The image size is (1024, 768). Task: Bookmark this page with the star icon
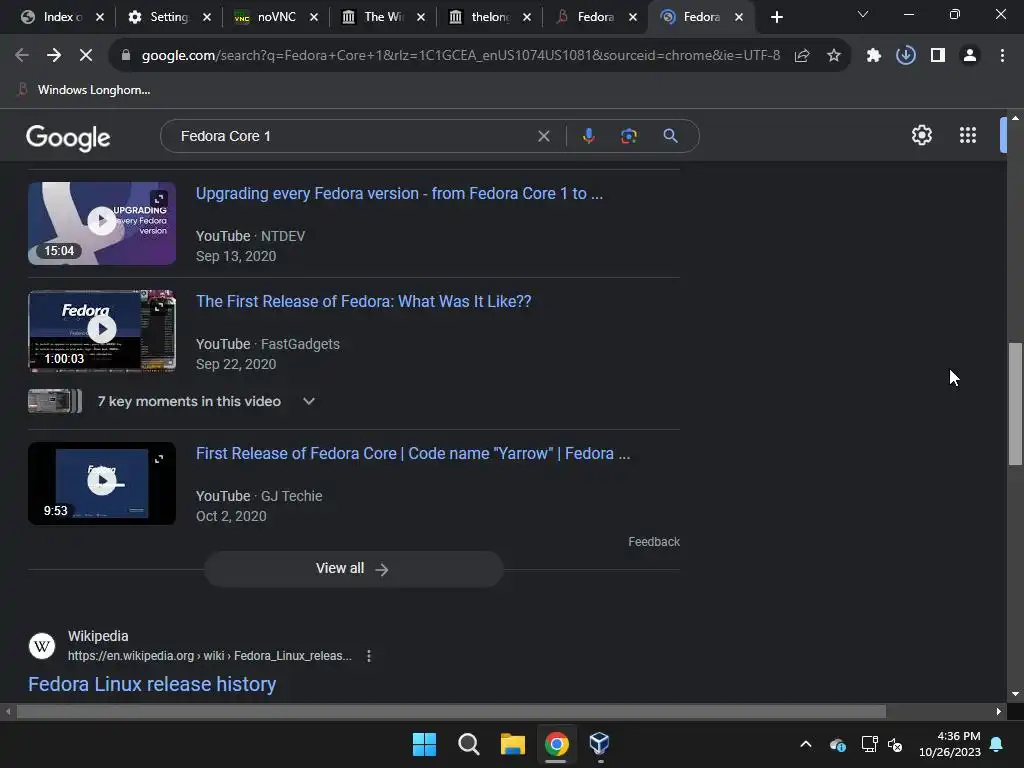tap(834, 56)
